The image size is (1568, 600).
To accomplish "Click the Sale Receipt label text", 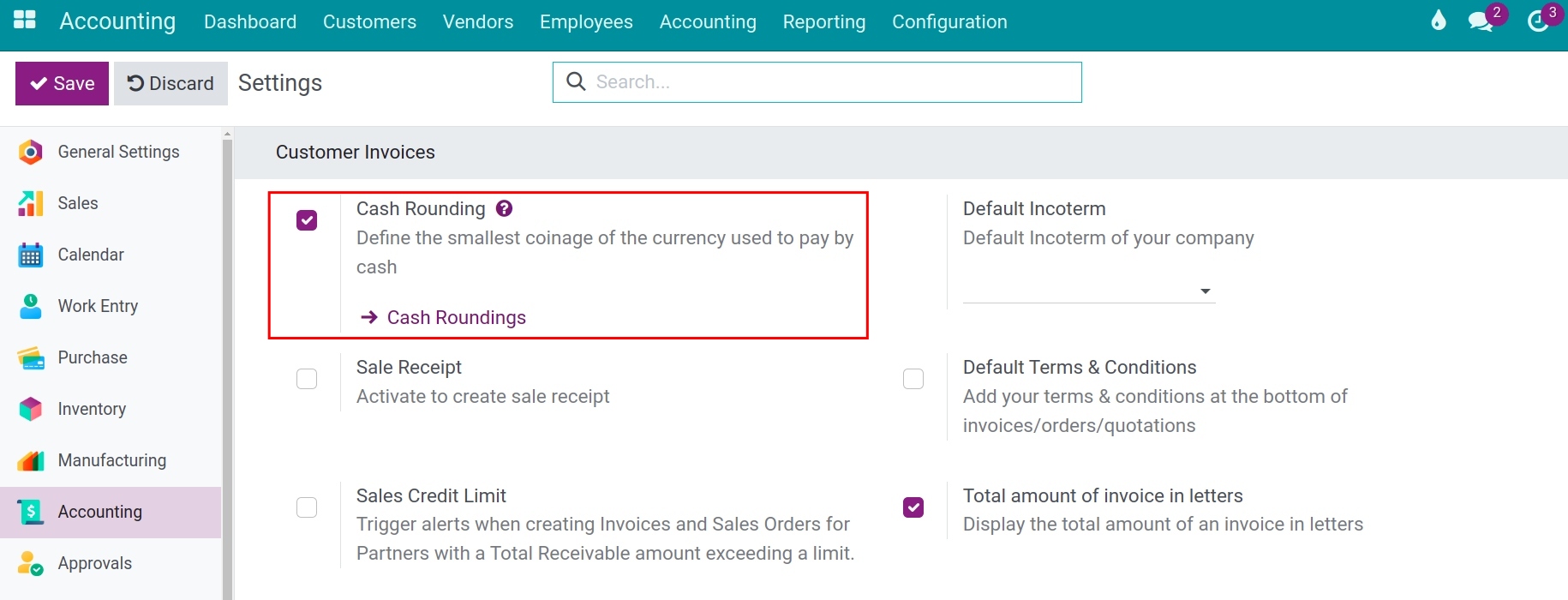I will [x=409, y=367].
